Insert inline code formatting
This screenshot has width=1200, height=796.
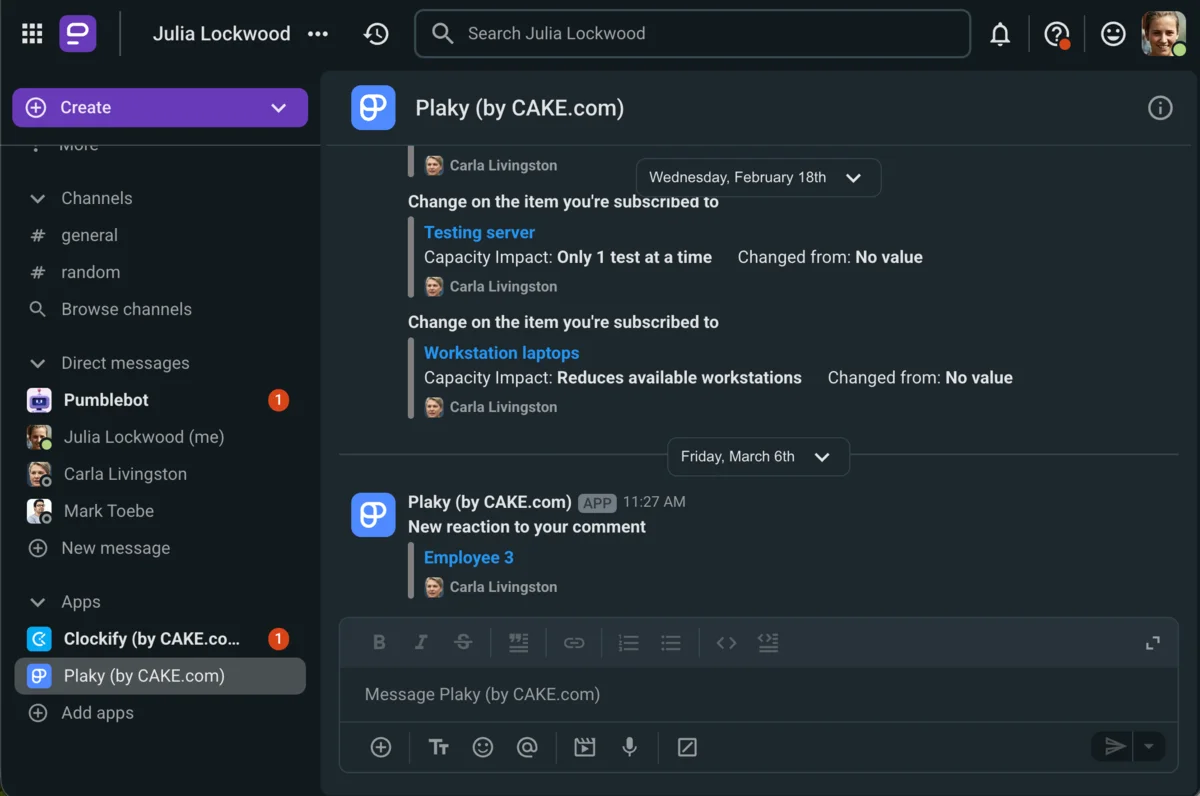pyautogui.click(x=726, y=643)
